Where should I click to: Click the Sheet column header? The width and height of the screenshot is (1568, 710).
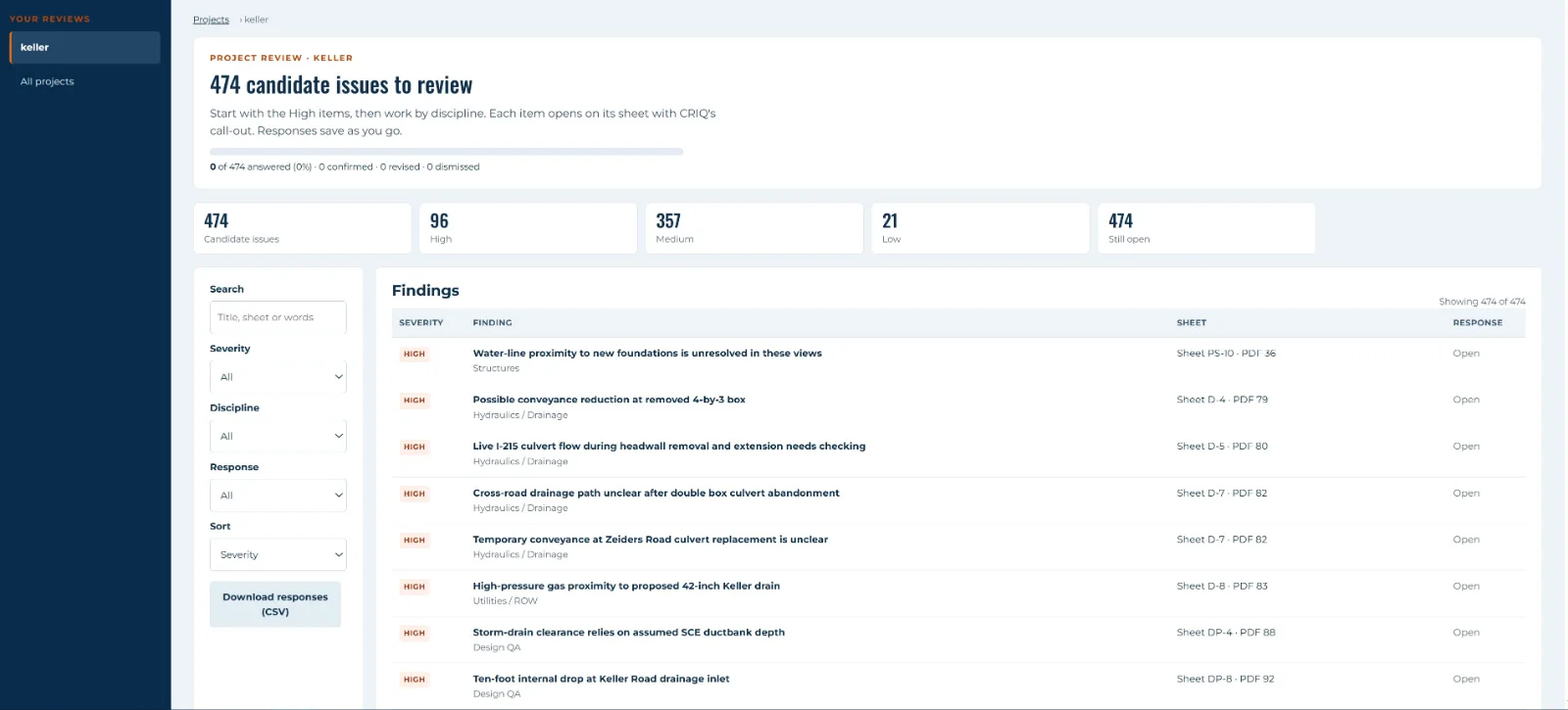point(1192,322)
